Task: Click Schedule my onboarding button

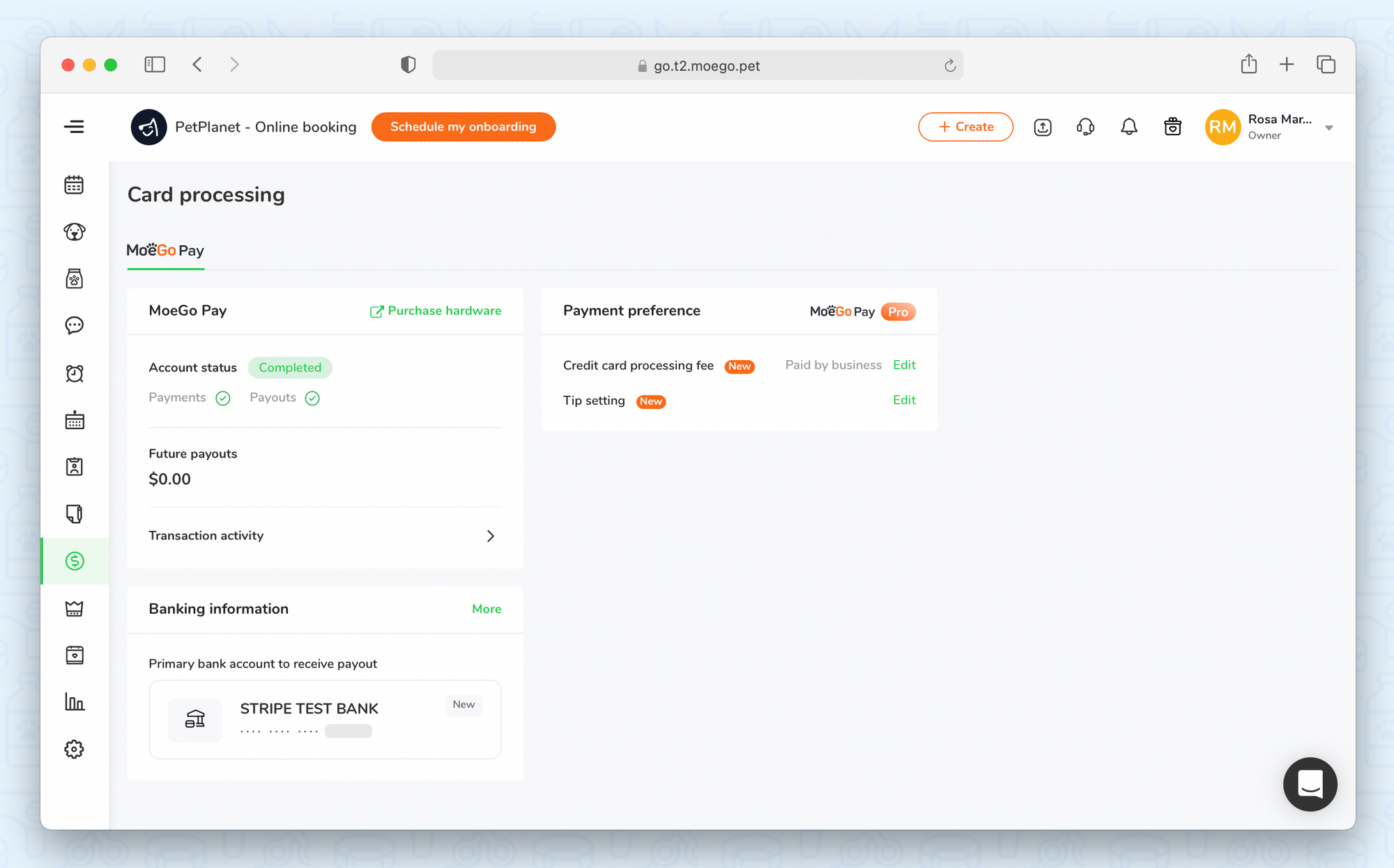Action: (463, 127)
